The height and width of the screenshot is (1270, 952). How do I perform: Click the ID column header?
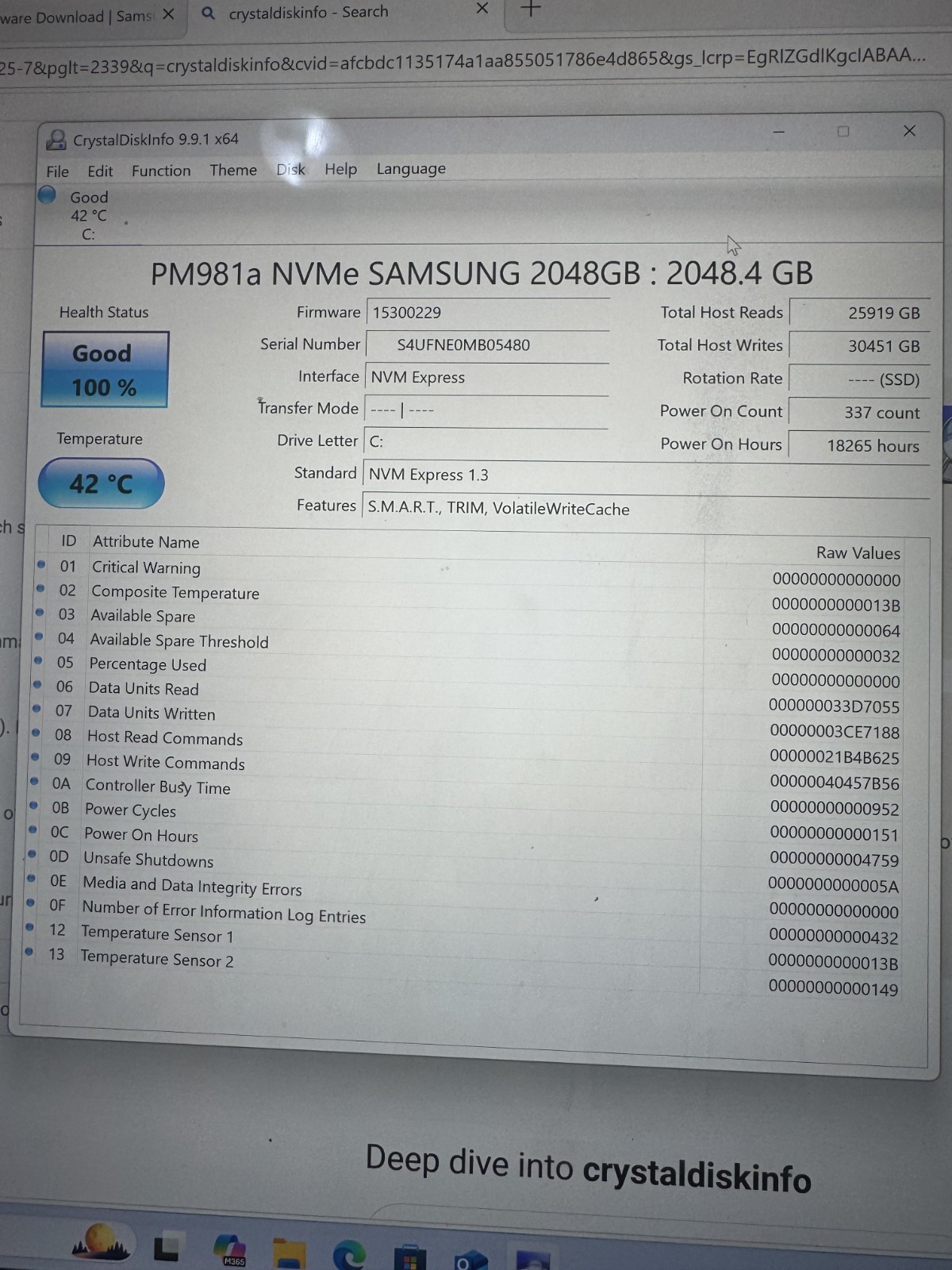tap(69, 541)
